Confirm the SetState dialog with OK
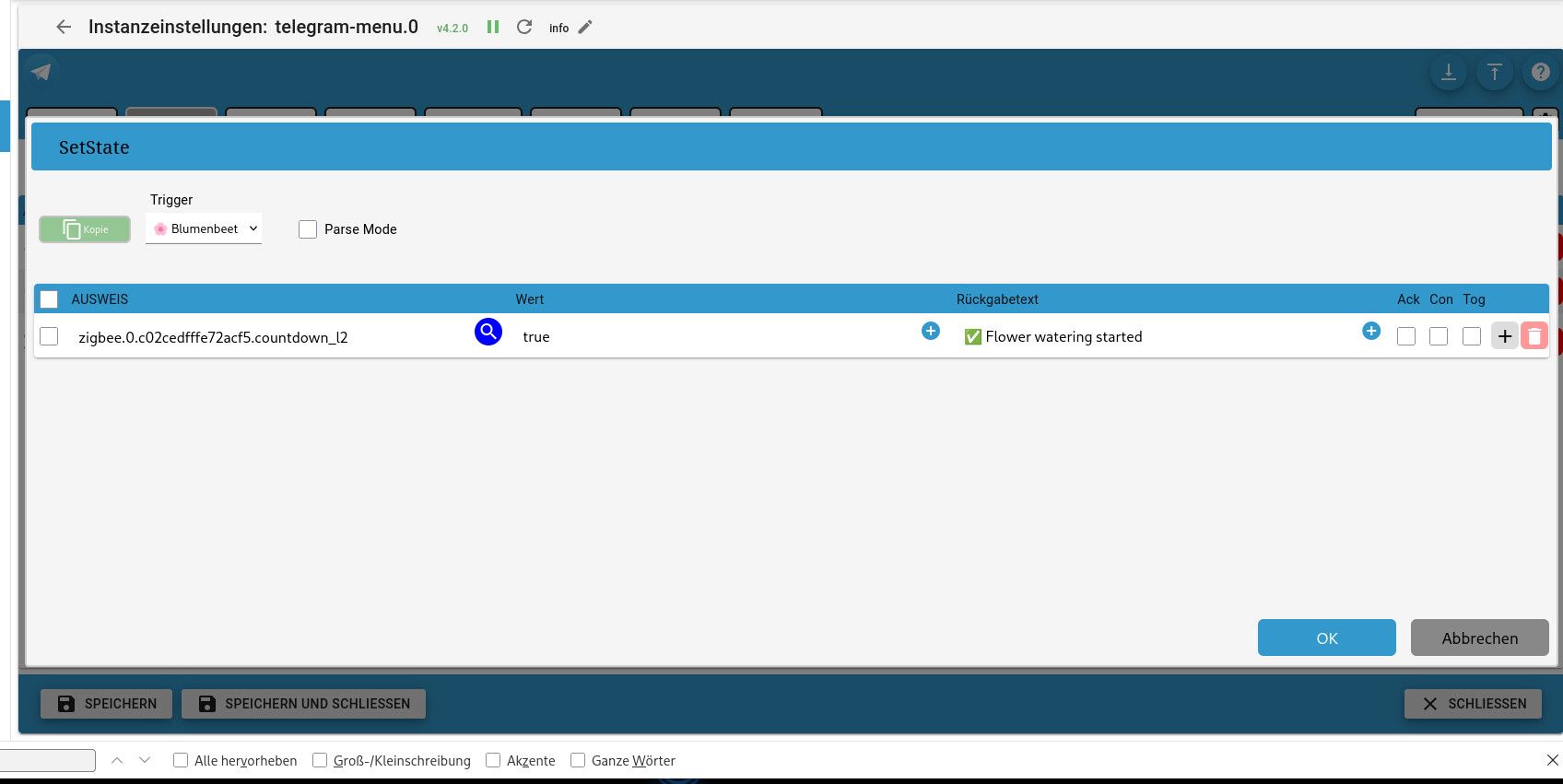The image size is (1563, 784). 1327,638
